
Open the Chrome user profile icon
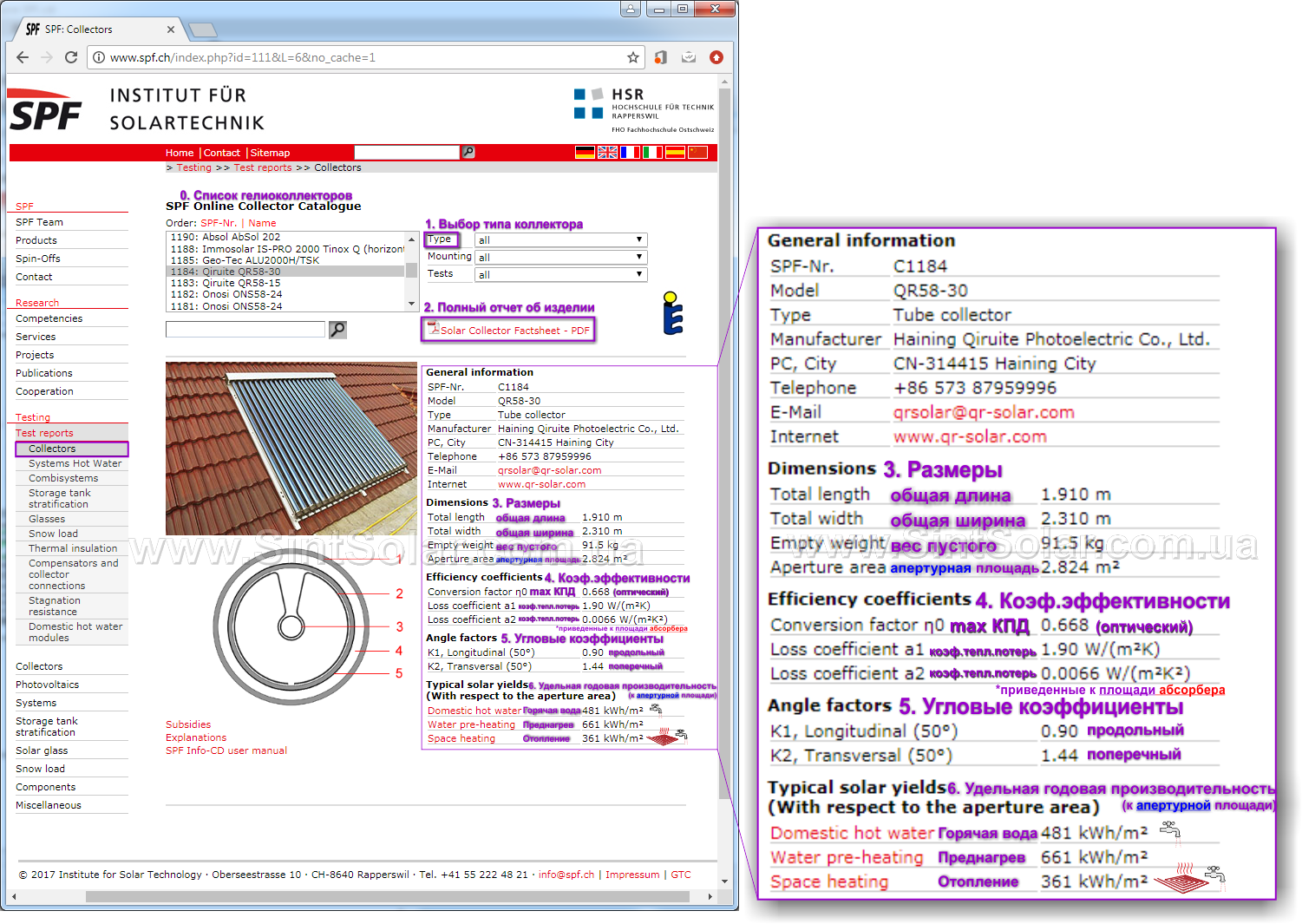[x=631, y=9]
